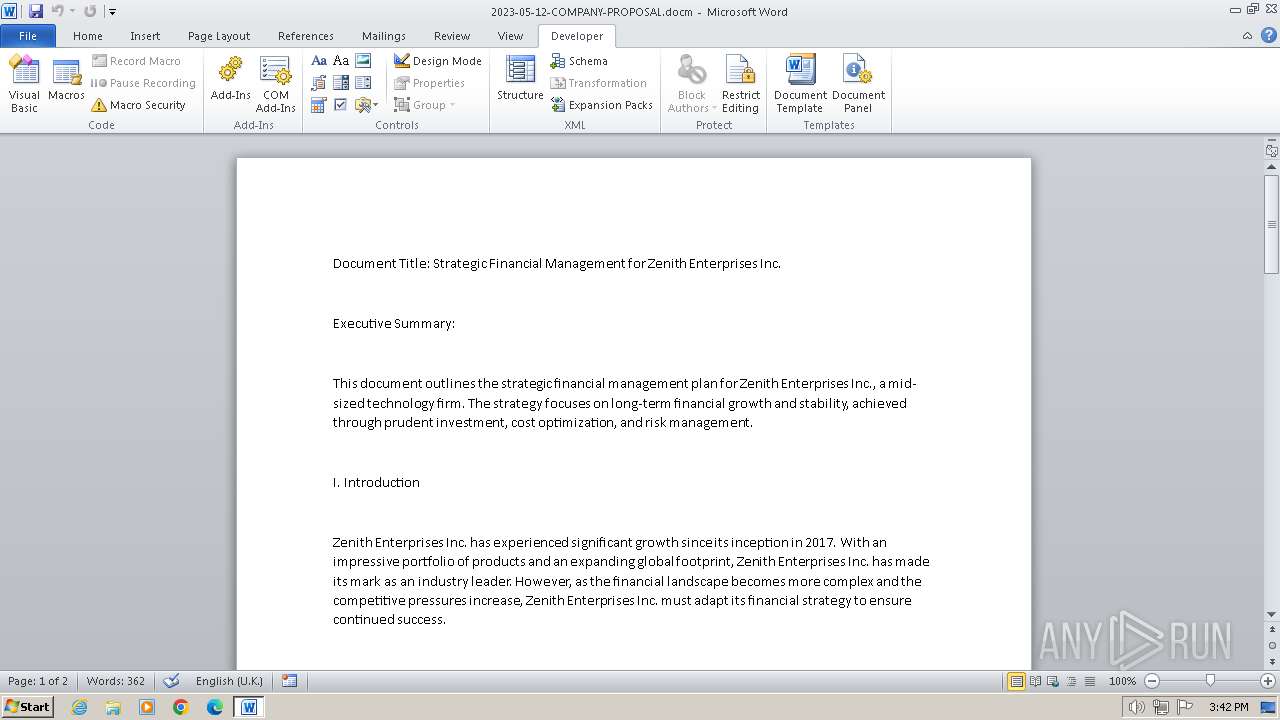Switch to Outline view
The width and height of the screenshot is (1280, 720).
[x=1070, y=681]
